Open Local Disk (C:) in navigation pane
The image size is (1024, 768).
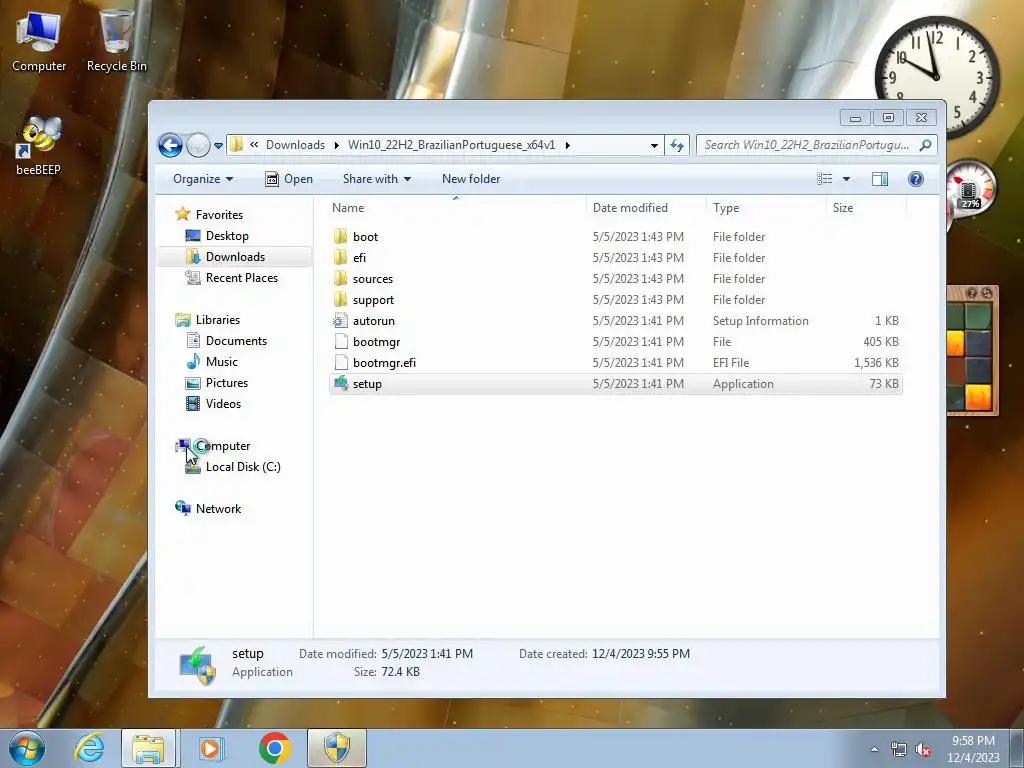click(243, 467)
